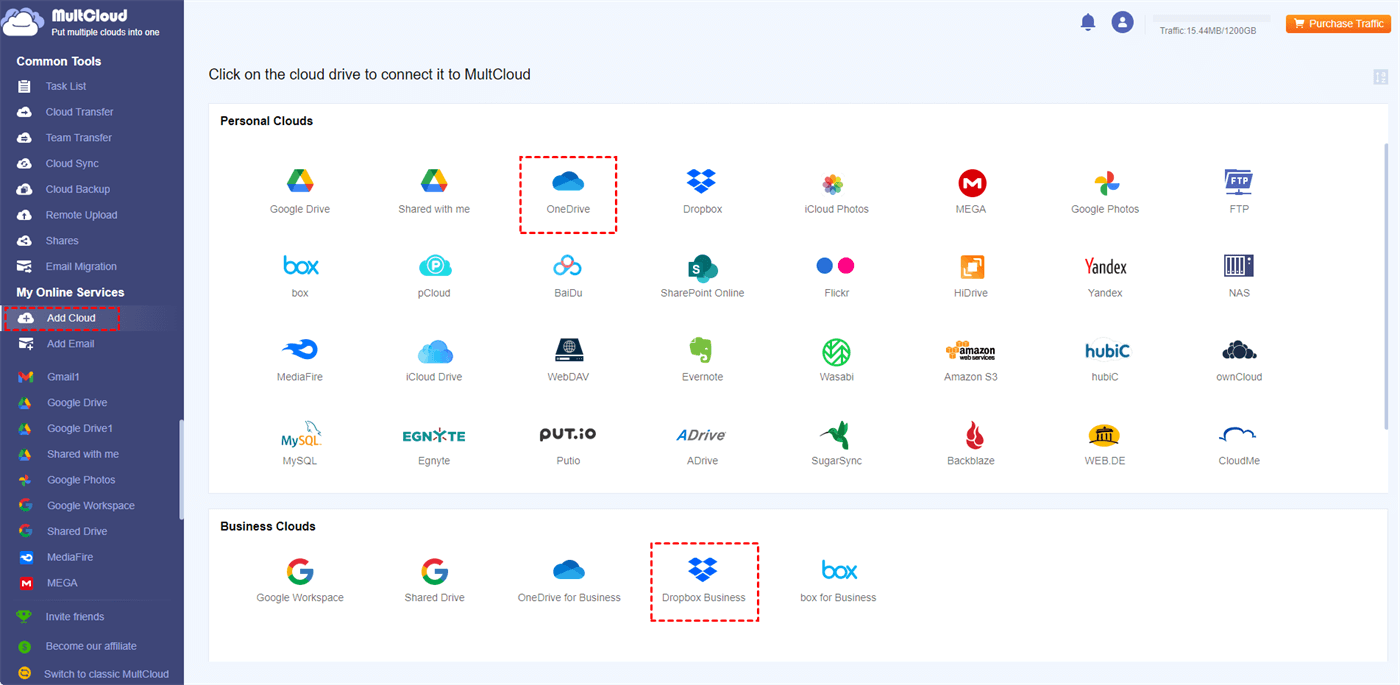Connect the MySQL option
This screenshot has height=685, width=1400.
point(300,444)
